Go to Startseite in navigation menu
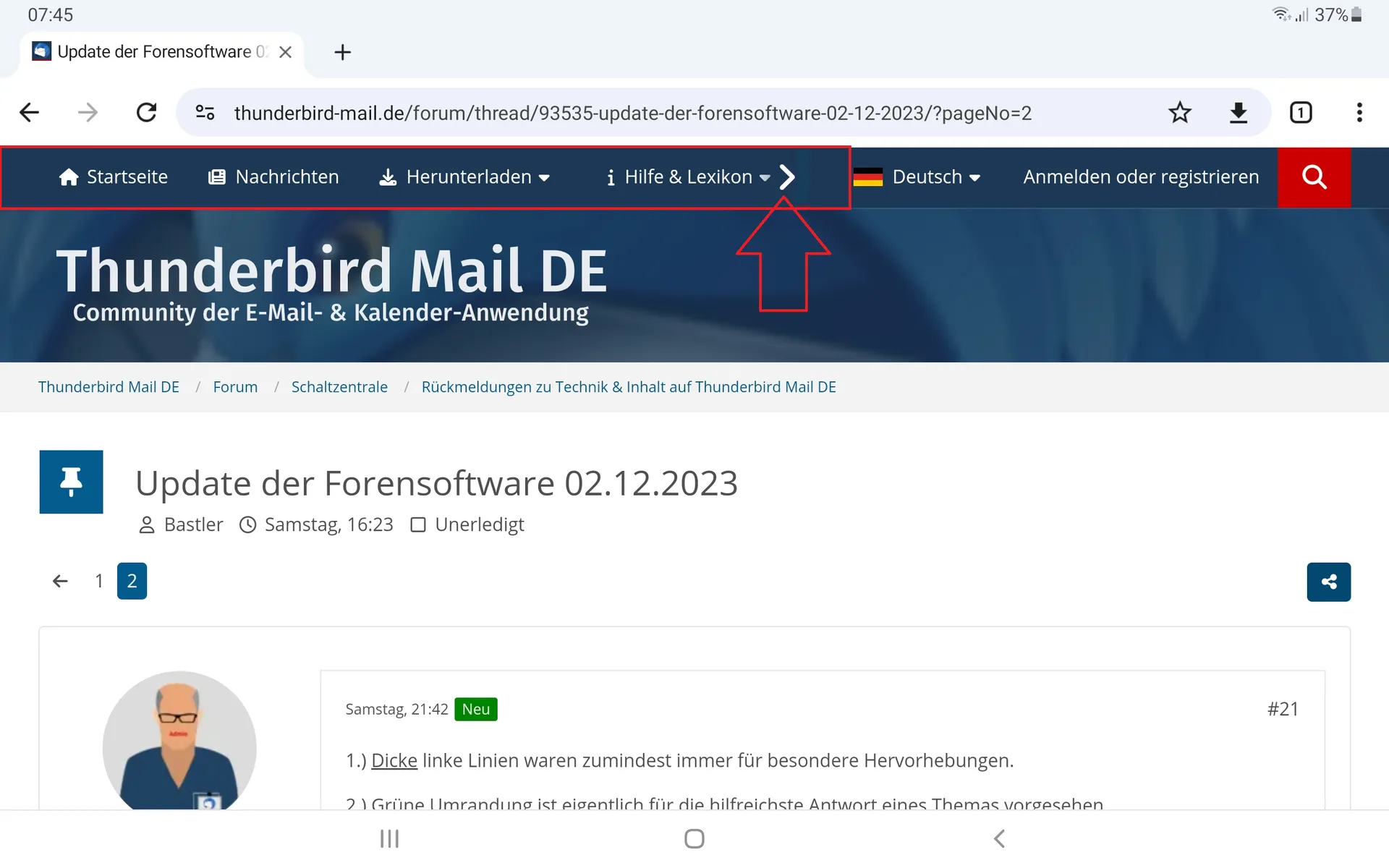This screenshot has height=868, width=1389. tap(114, 177)
